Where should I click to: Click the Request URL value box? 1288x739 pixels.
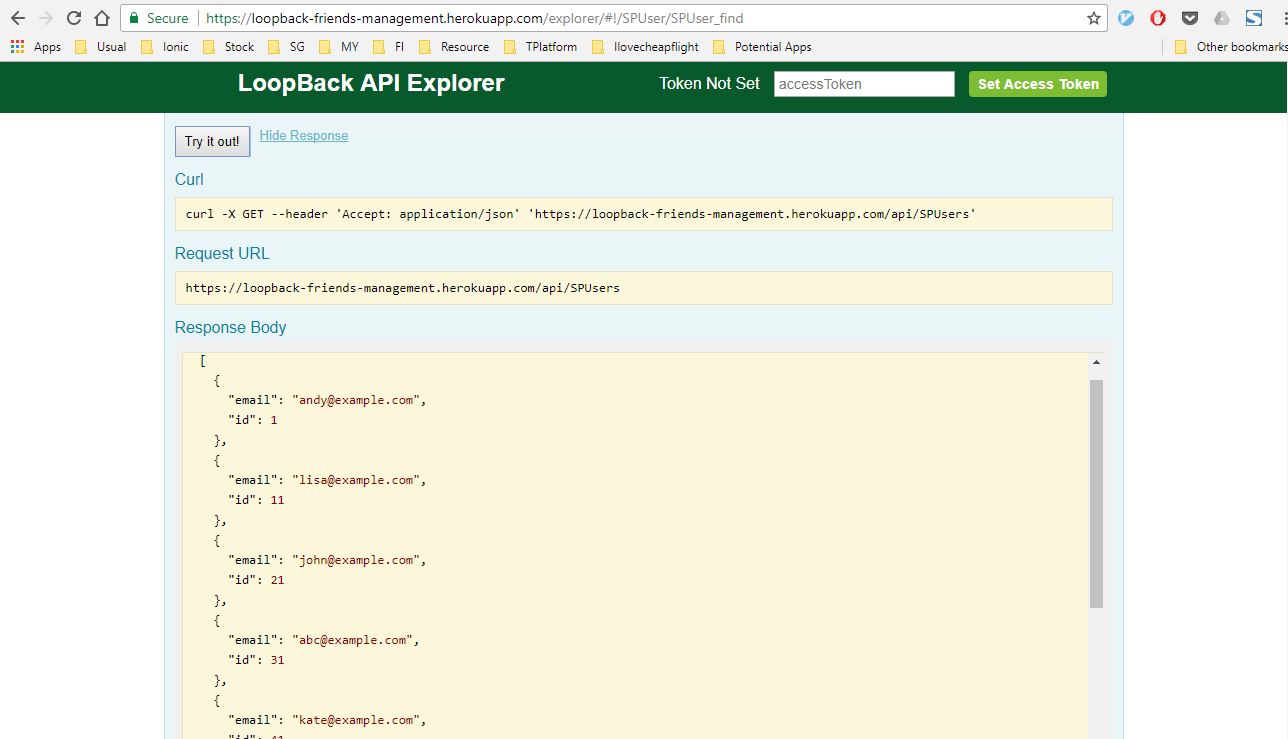[643, 288]
